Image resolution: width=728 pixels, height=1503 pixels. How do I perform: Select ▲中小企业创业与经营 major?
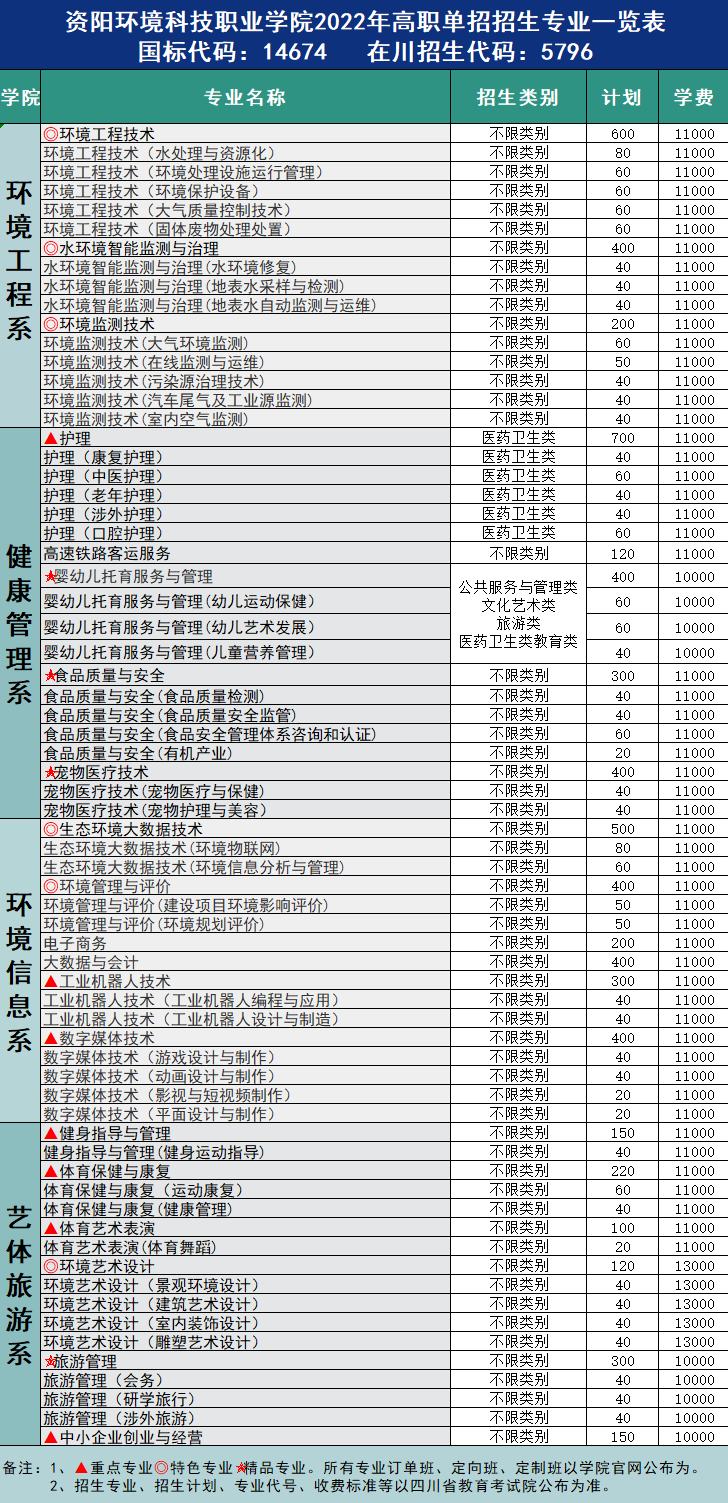[x=245, y=1437]
